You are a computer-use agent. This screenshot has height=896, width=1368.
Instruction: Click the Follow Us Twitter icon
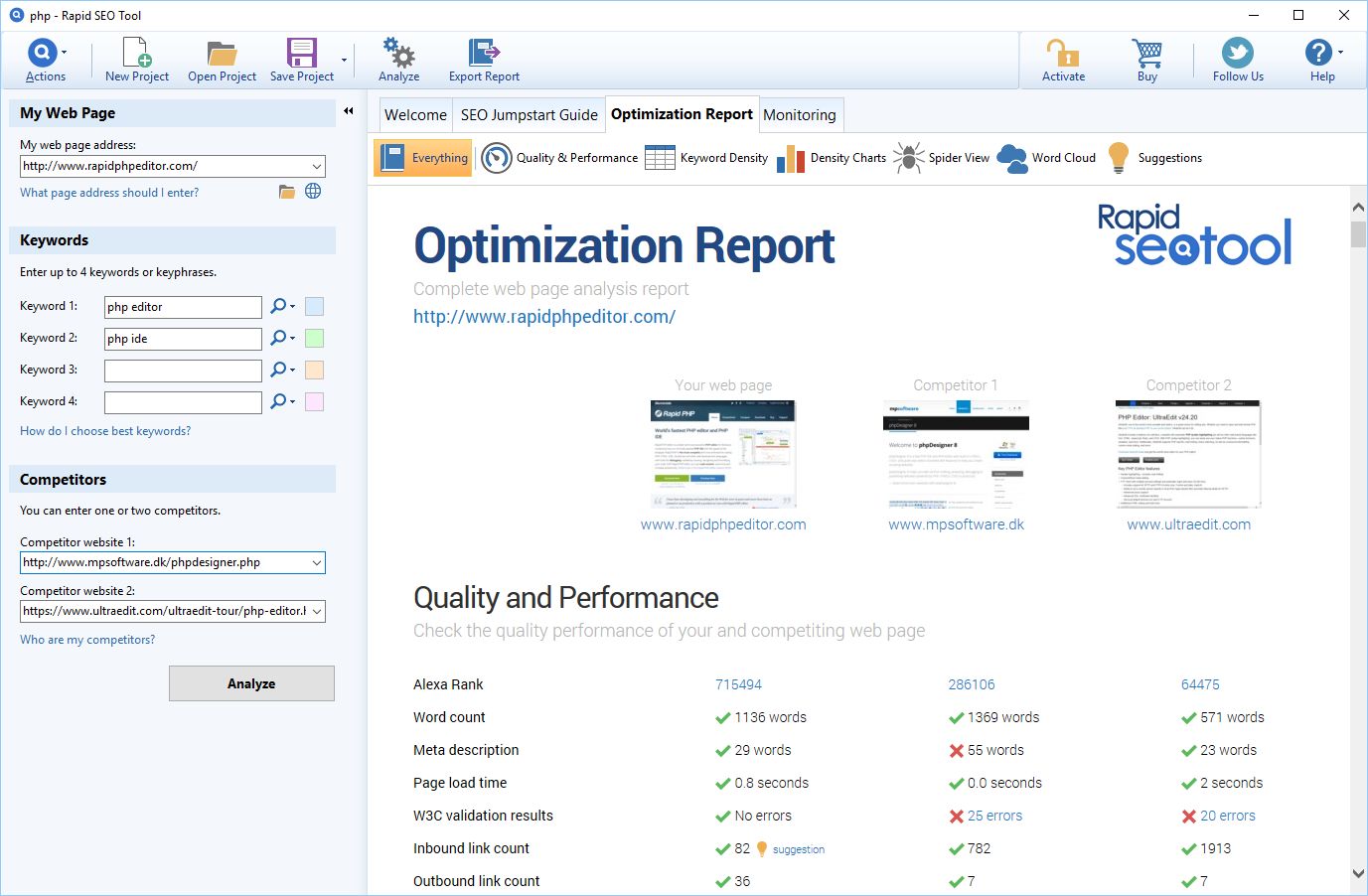click(1238, 53)
